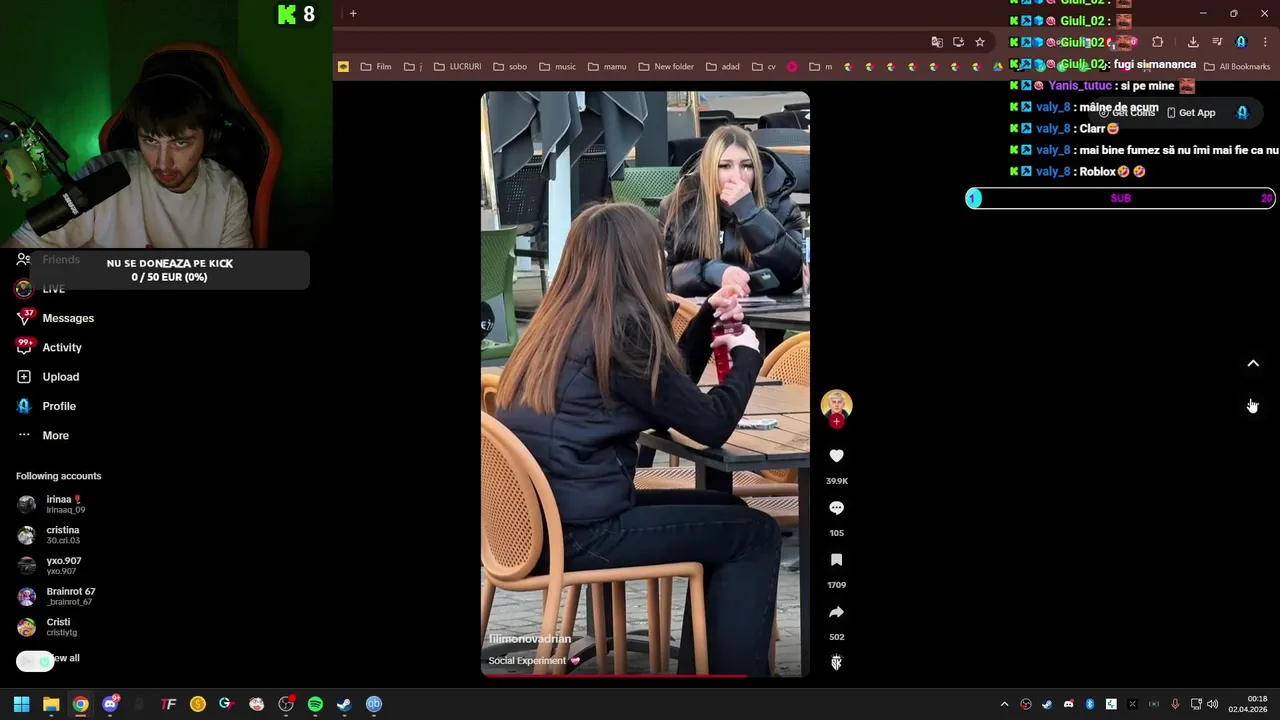Screen dimensions: 1280x720
Task: Open the gold coin app in taskbar
Action: point(198,704)
